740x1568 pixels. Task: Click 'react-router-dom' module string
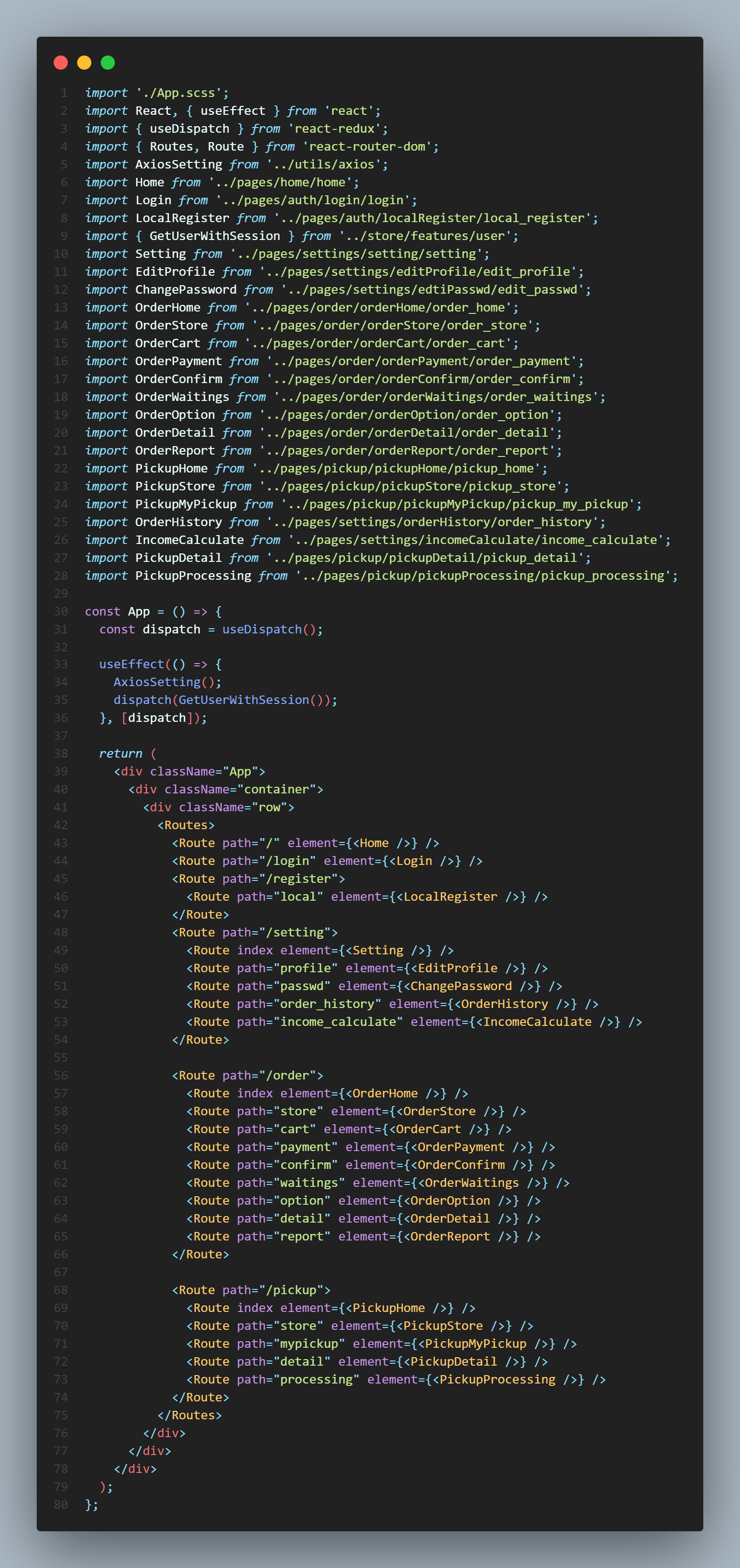coord(367,147)
